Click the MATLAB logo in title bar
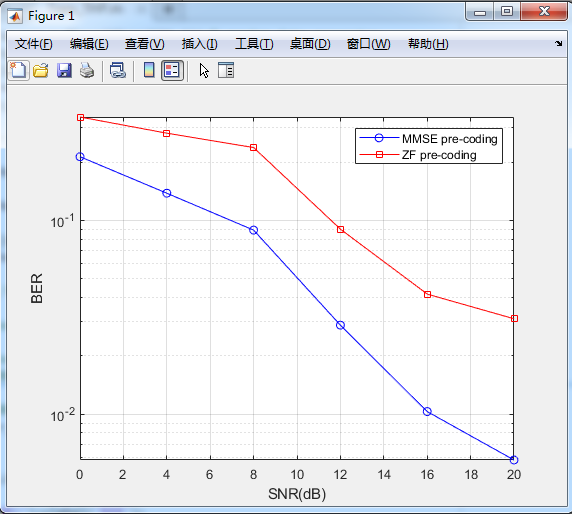 tap(15, 16)
